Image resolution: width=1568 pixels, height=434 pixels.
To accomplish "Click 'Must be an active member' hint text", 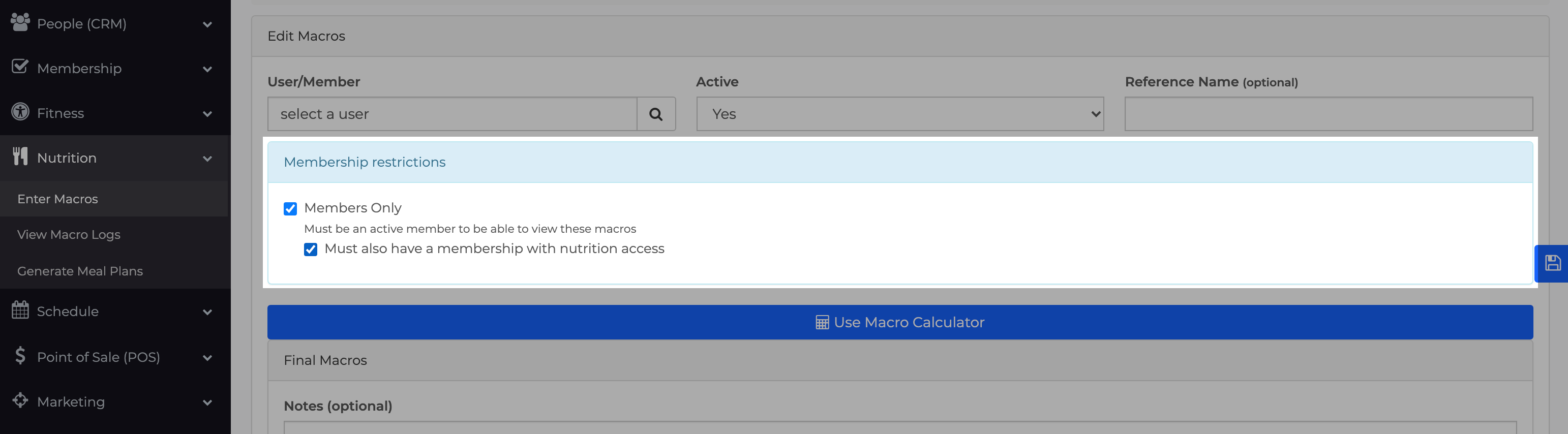I will [470, 229].
